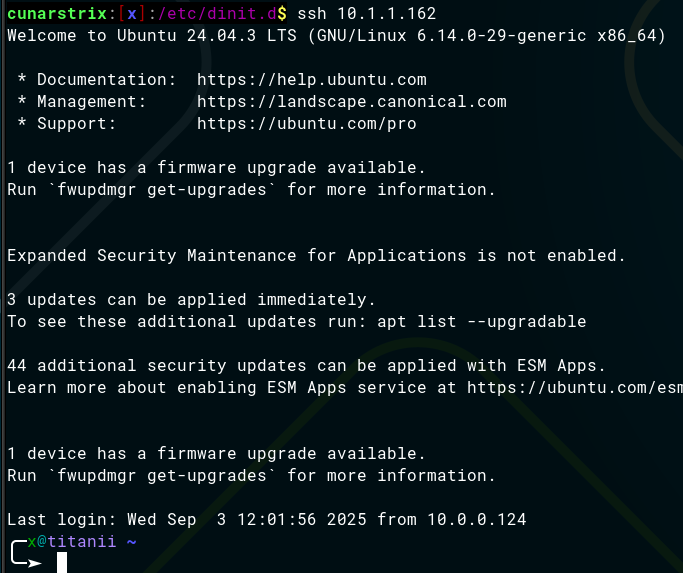Click the '44 additional security updates' message
Viewport: 683px width, 573px height.
click(x=306, y=365)
